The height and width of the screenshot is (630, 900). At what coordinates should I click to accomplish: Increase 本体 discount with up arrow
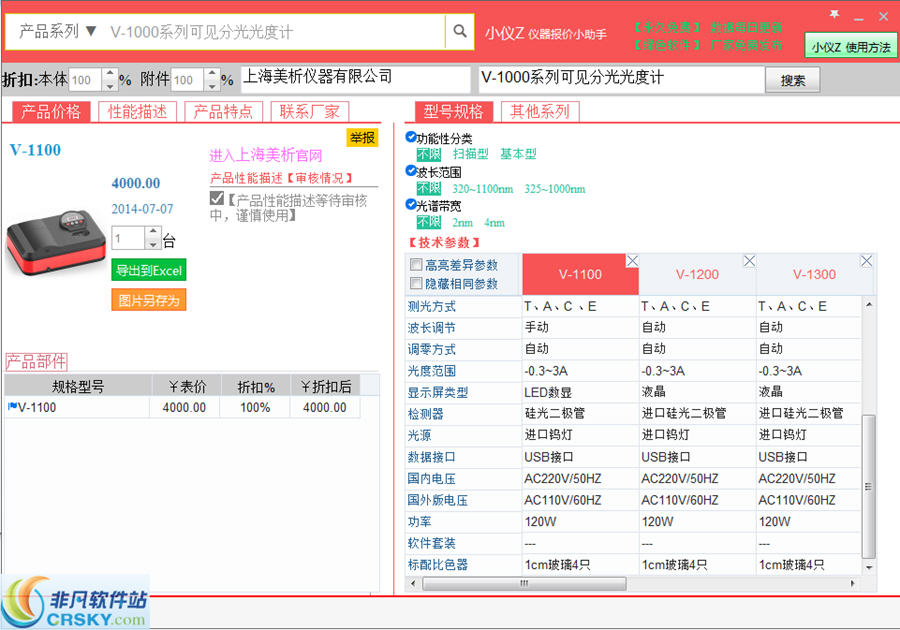(110, 74)
